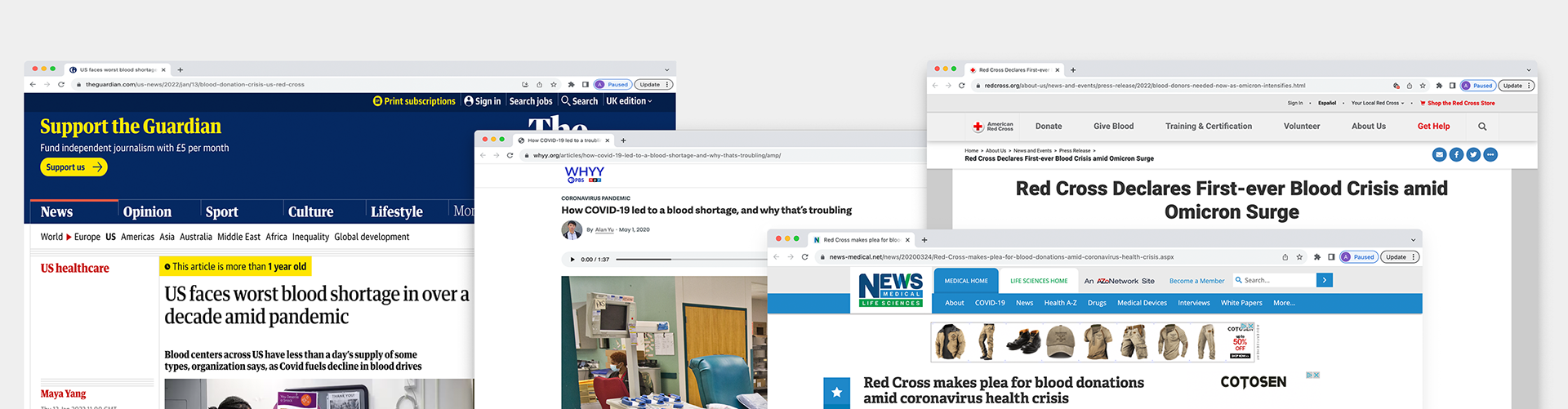Open more share options ellipsis on Red Cross
Screen dimensions: 1568x409
point(1490,154)
